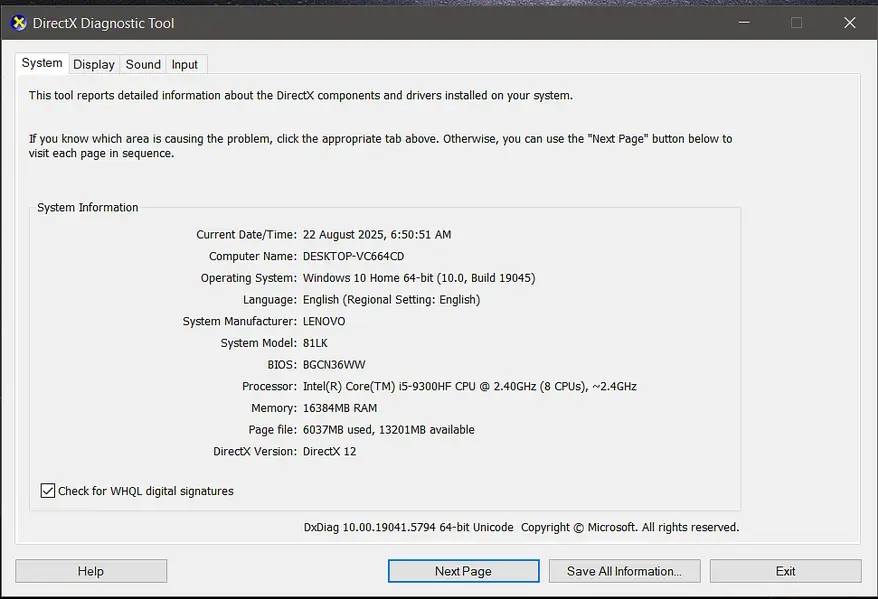Exit the DirectX Diagnostic Tool
Image resolution: width=878 pixels, height=599 pixels.
click(x=785, y=571)
